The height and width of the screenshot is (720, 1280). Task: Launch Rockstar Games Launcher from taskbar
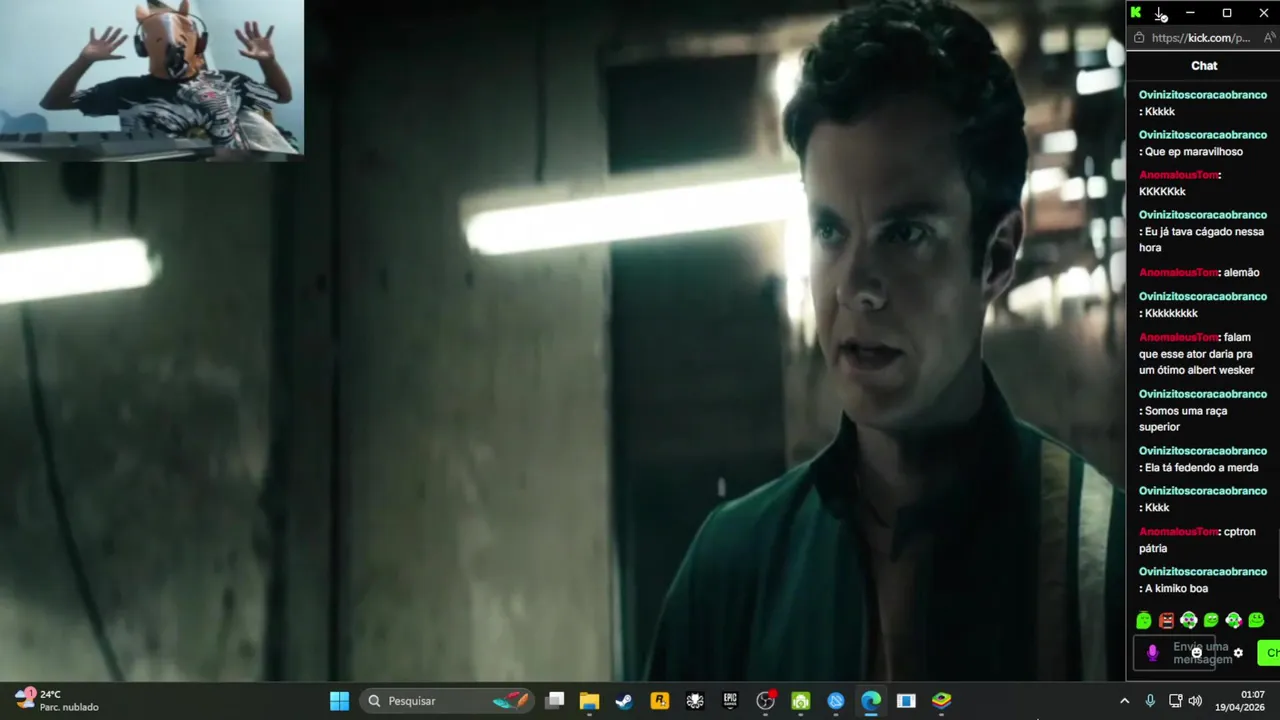[x=660, y=701]
